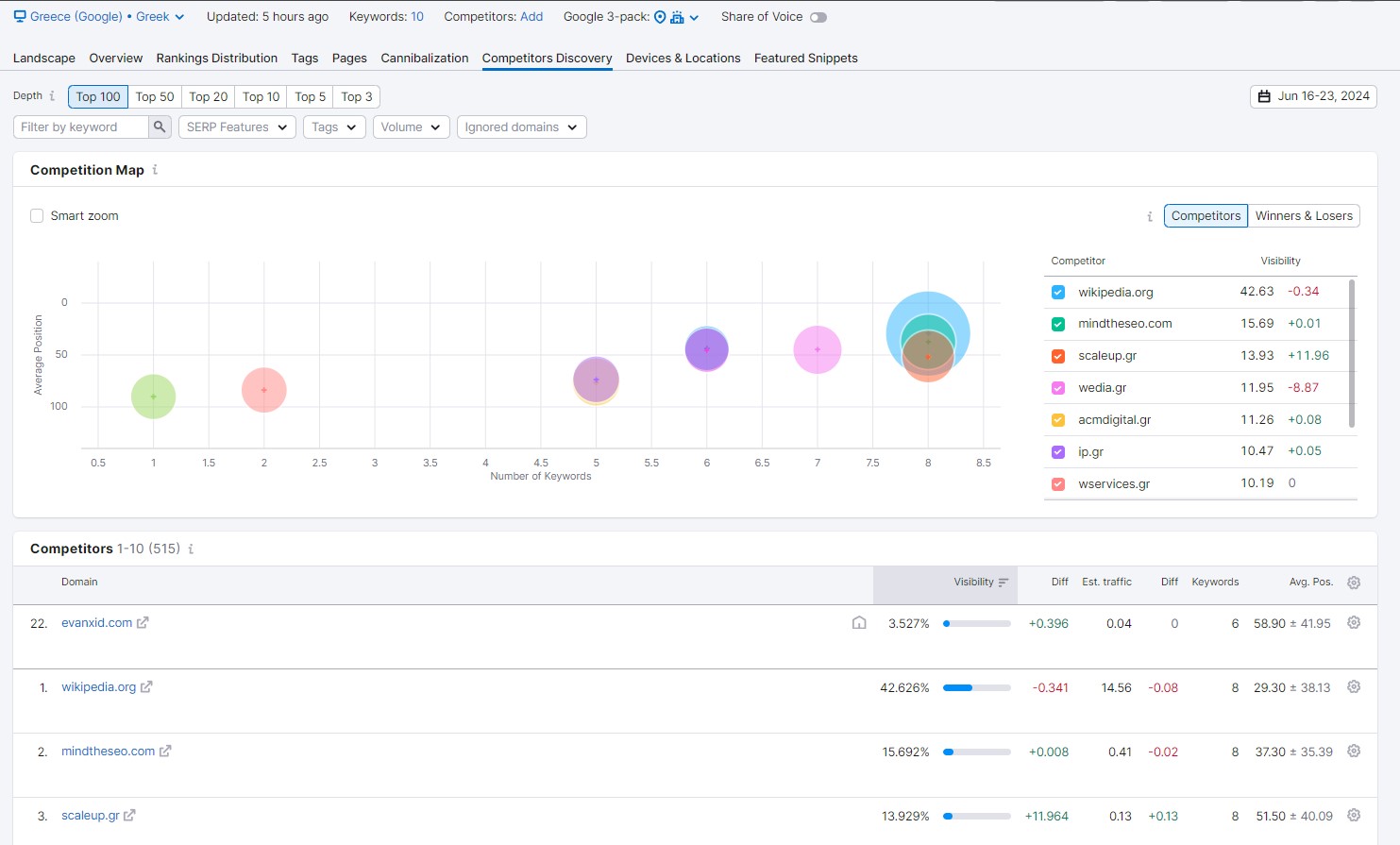Screen dimensions: 1400x845
Task: Select the Top 10 depth tab
Action: point(261,96)
